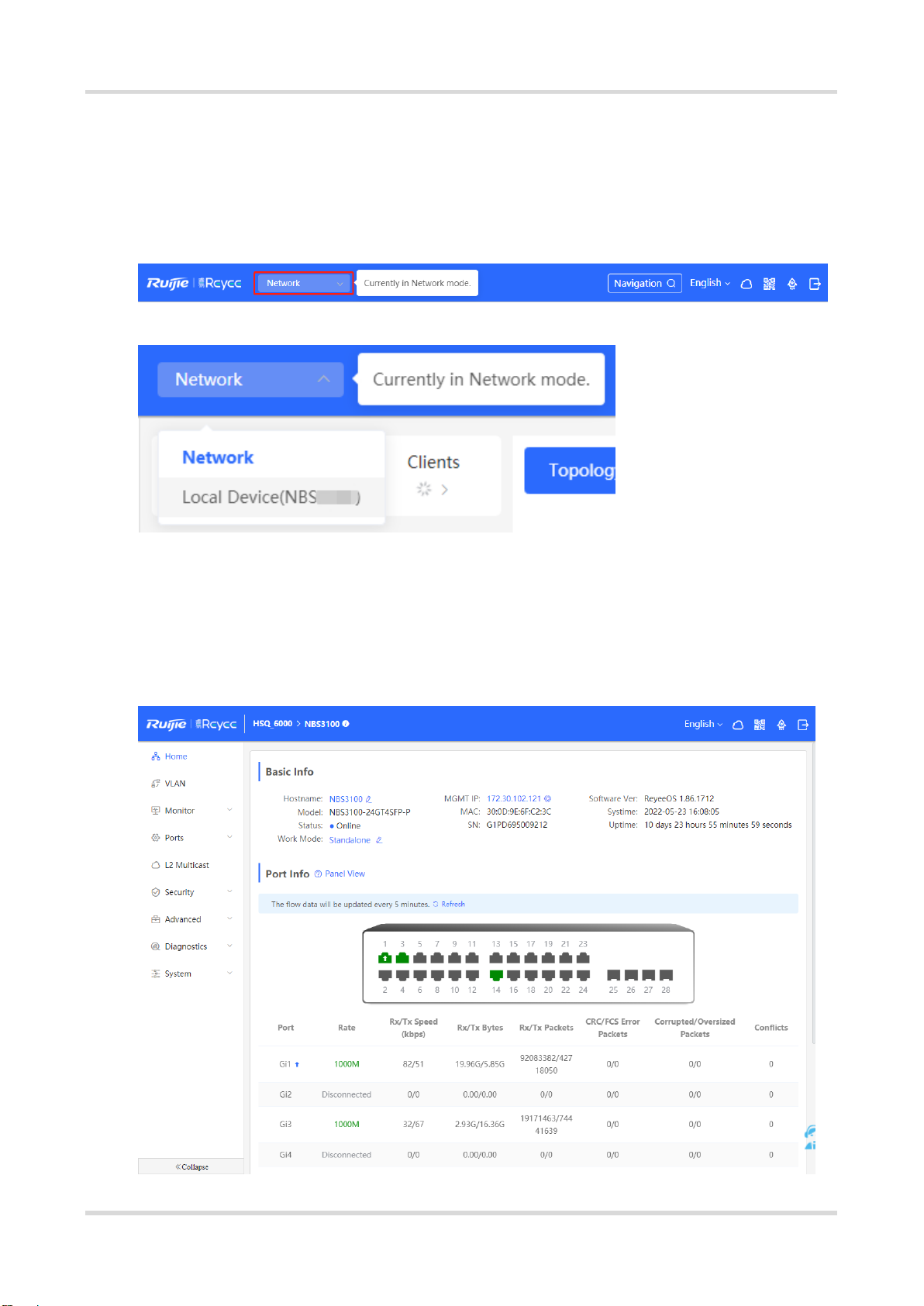Click the Topology button
The width and height of the screenshot is (924, 1306).
[570, 470]
